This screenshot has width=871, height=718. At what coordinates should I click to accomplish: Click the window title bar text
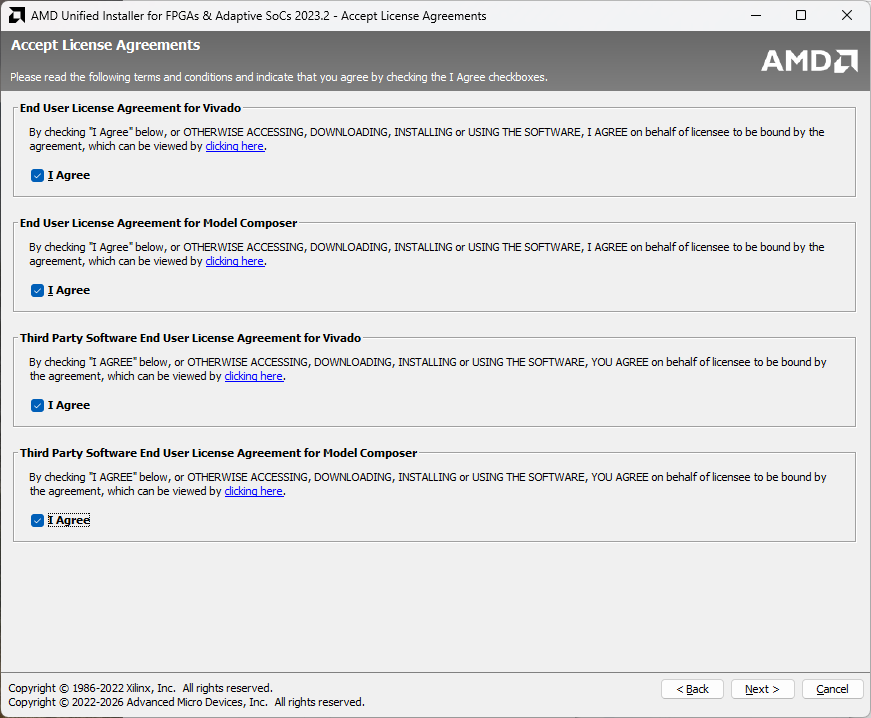pos(258,16)
